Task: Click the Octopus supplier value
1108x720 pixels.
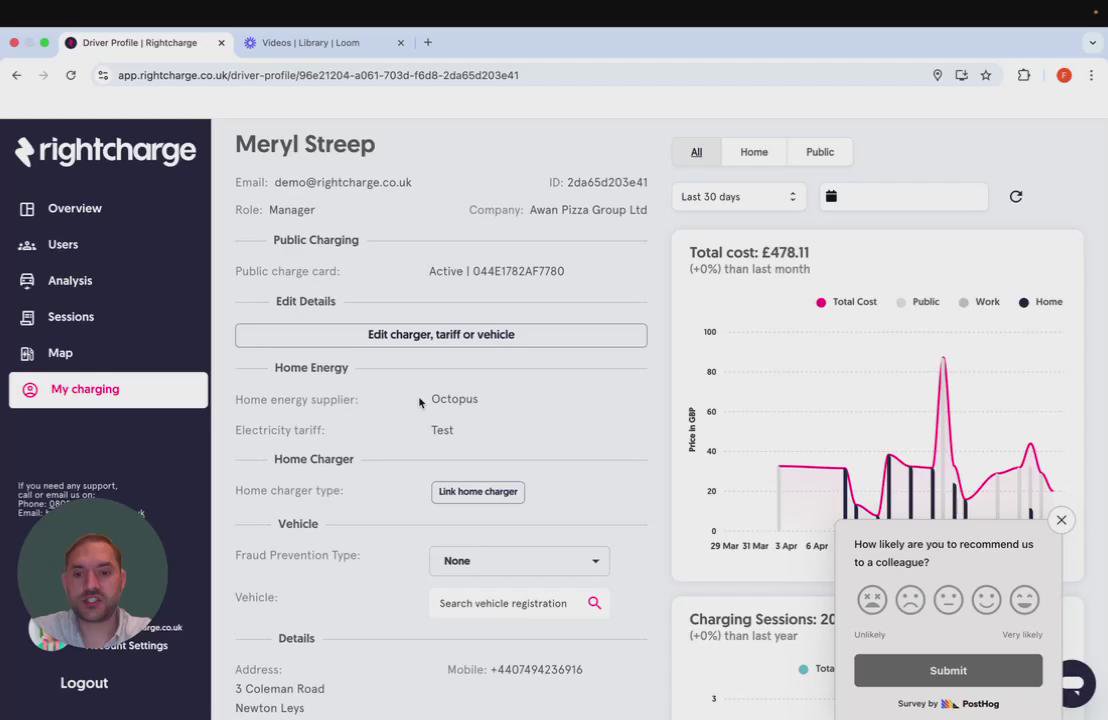Action: click(454, 399)
